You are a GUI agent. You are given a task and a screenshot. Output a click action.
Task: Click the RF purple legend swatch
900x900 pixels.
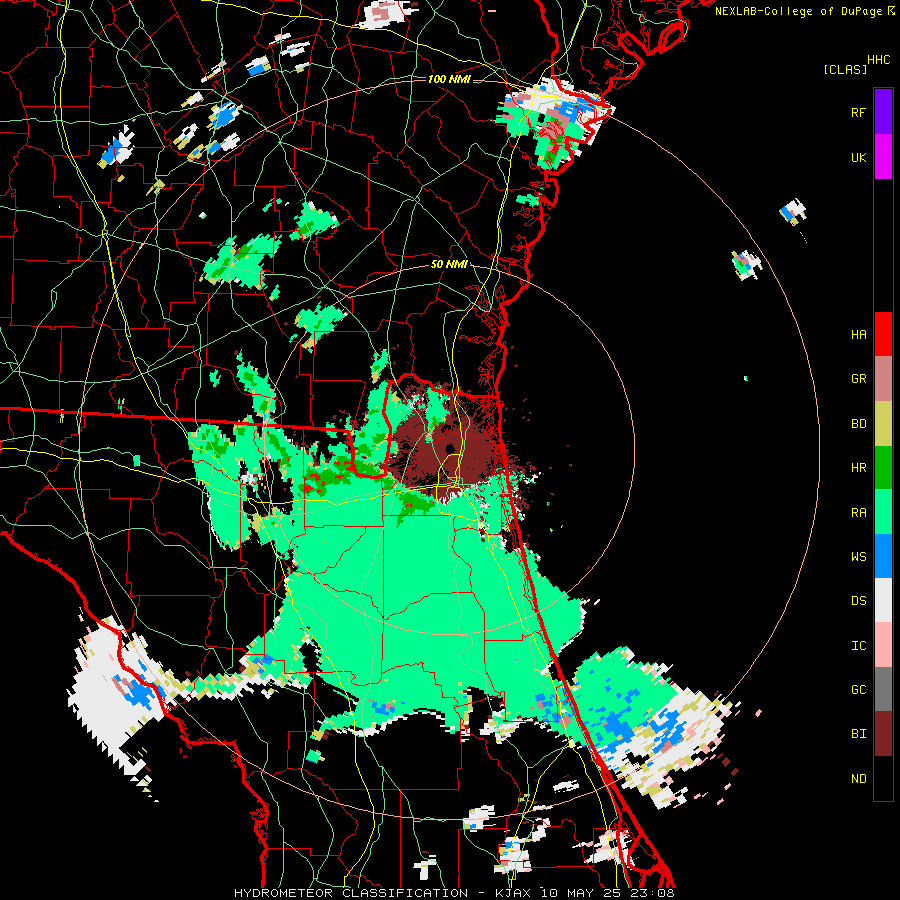(x=883, y=112)
